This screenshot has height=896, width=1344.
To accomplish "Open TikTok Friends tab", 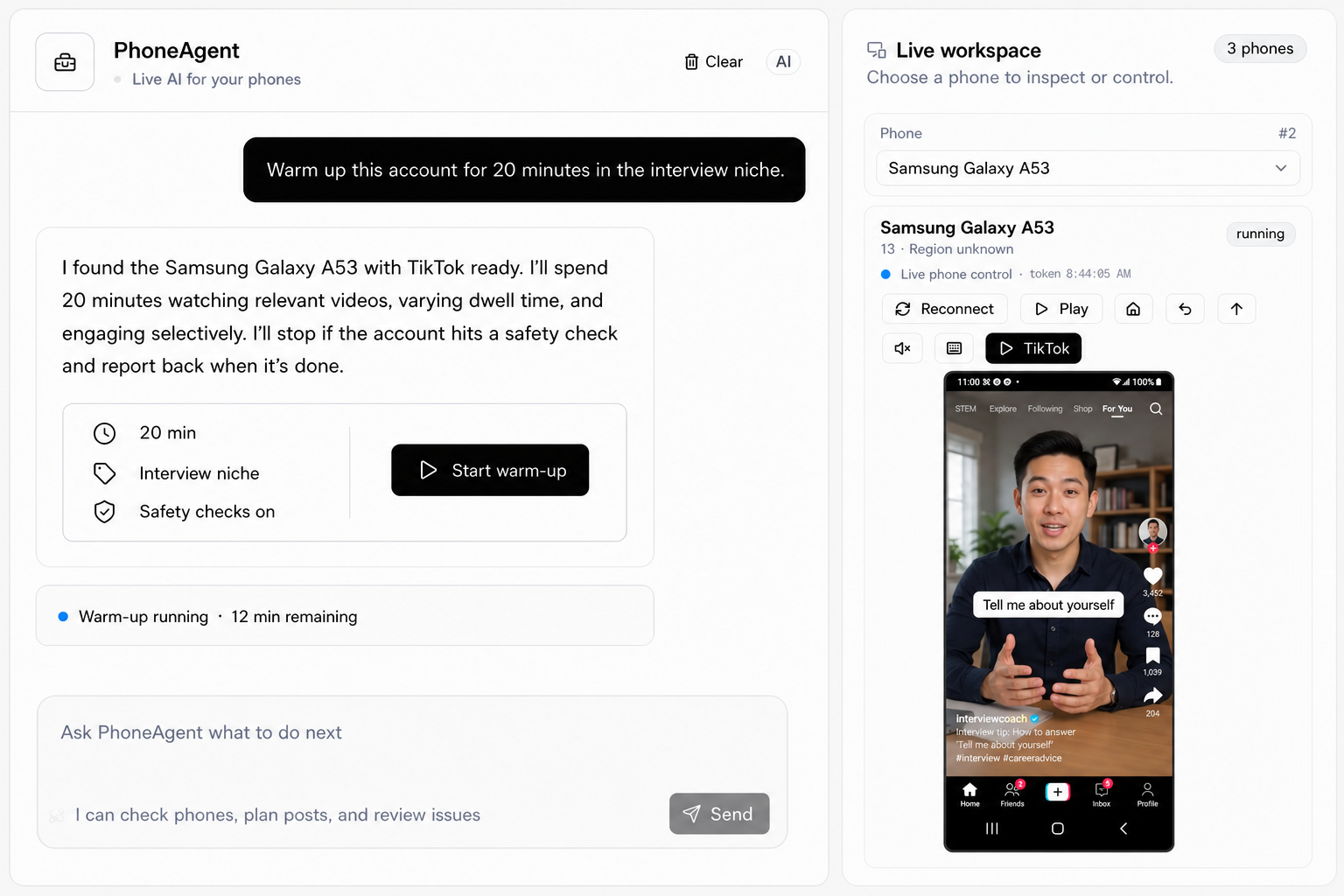I will point(1012,794).
